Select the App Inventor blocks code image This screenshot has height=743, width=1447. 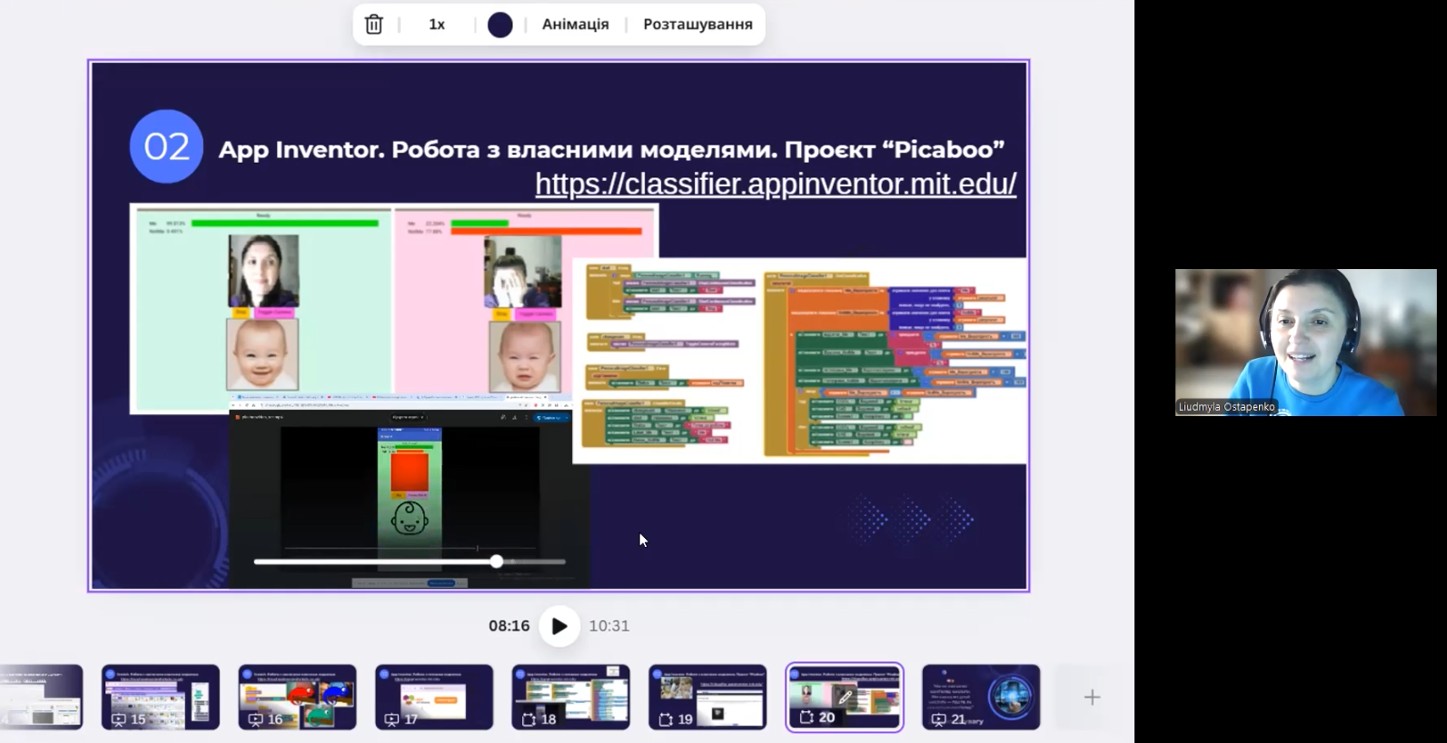click(800, 361)
